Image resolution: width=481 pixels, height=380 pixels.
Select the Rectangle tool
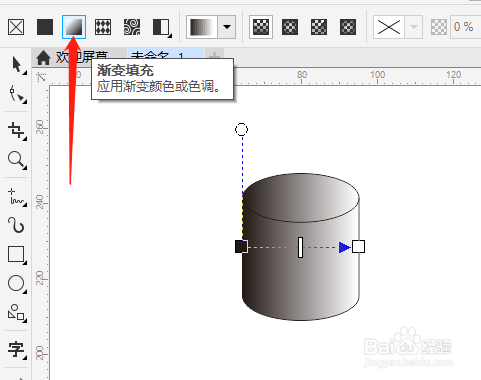point(17,255)
